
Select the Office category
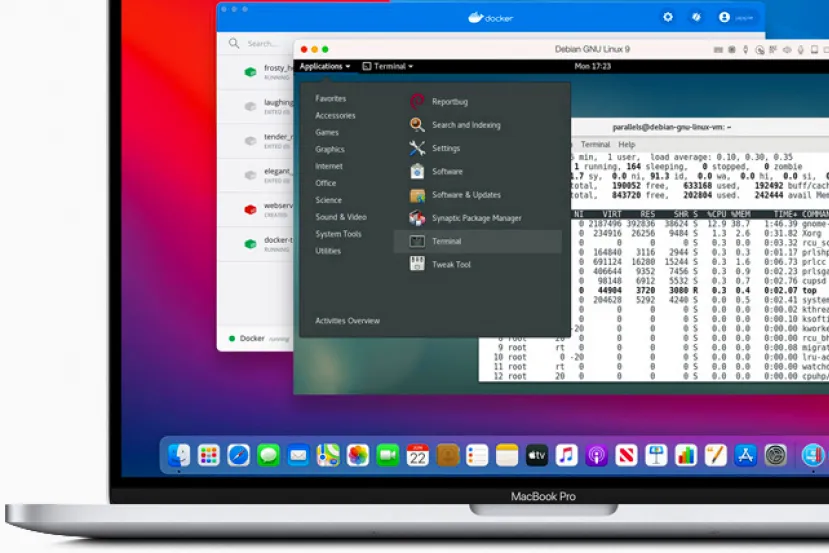[325, 183]
